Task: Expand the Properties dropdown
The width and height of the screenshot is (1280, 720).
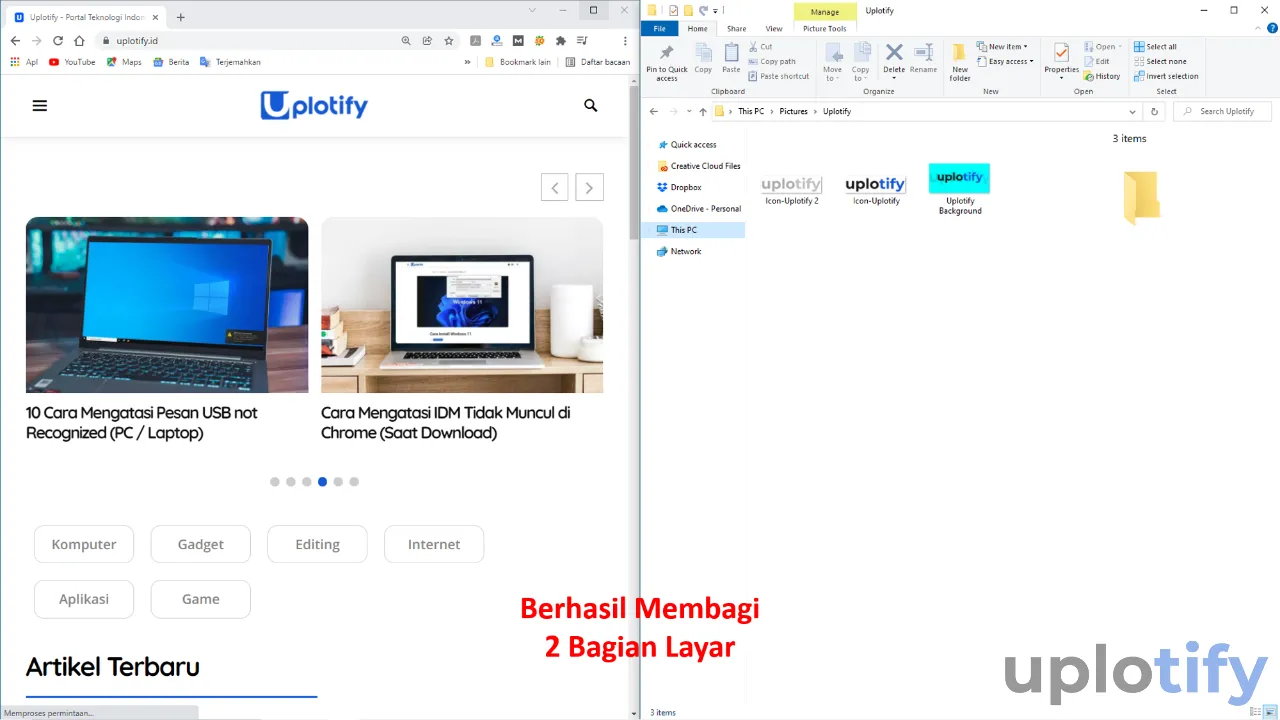Action: tap(1061, 78)
